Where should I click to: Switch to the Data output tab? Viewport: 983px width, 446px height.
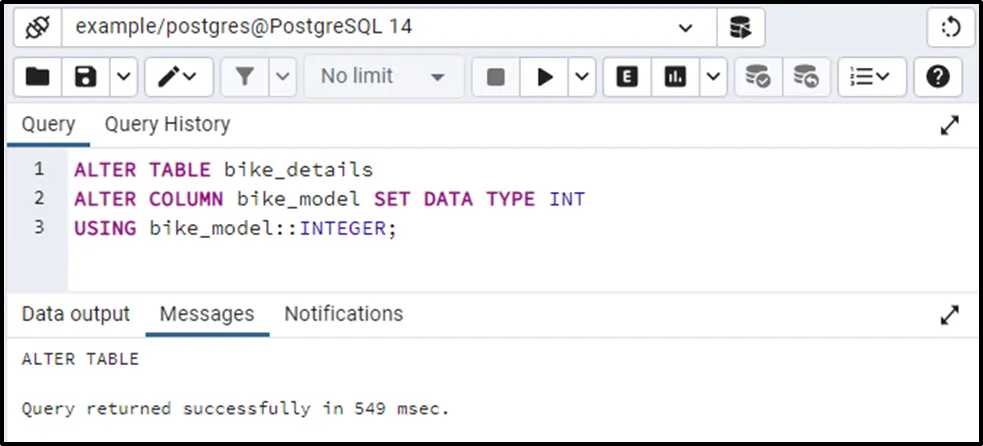coord(76,314)
